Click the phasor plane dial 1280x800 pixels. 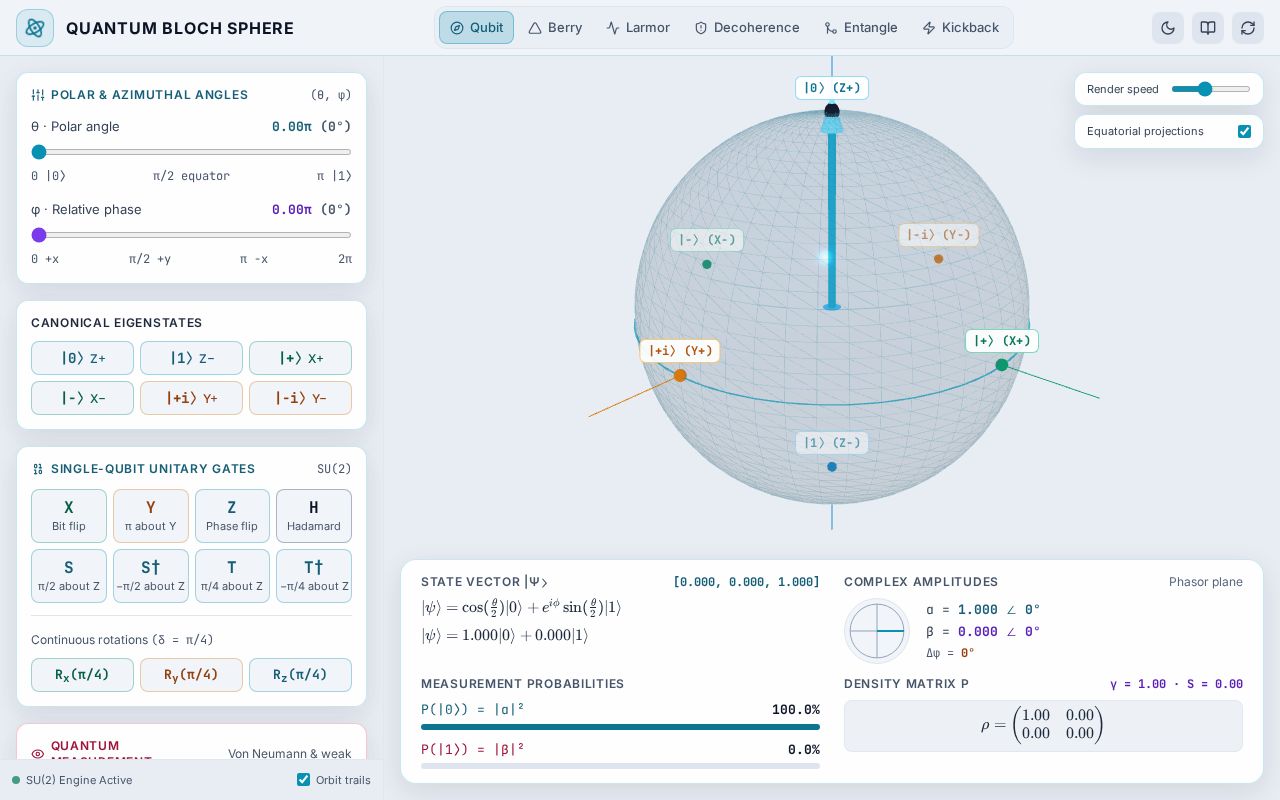[877, 631]
